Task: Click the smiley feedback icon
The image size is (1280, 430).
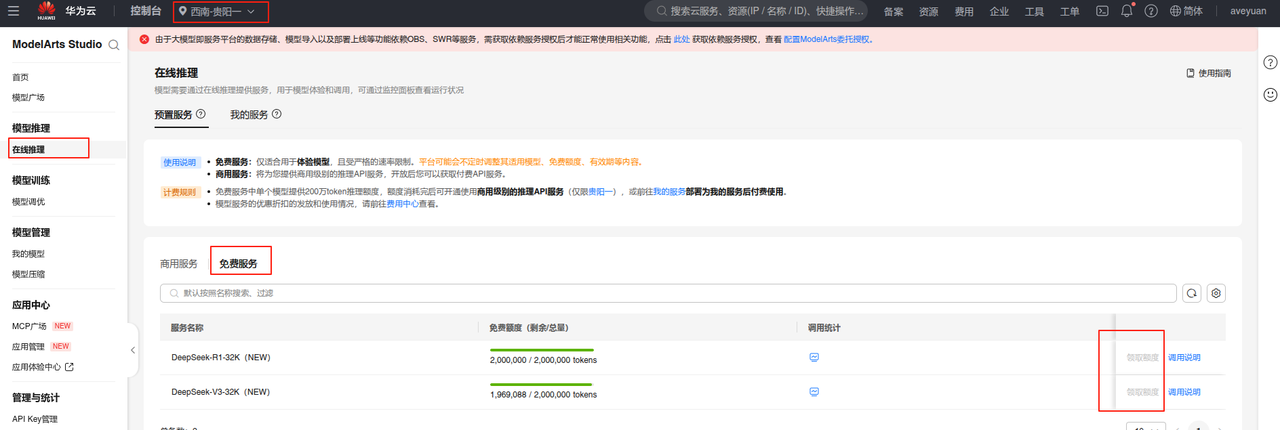Action: coord(1270,94)
